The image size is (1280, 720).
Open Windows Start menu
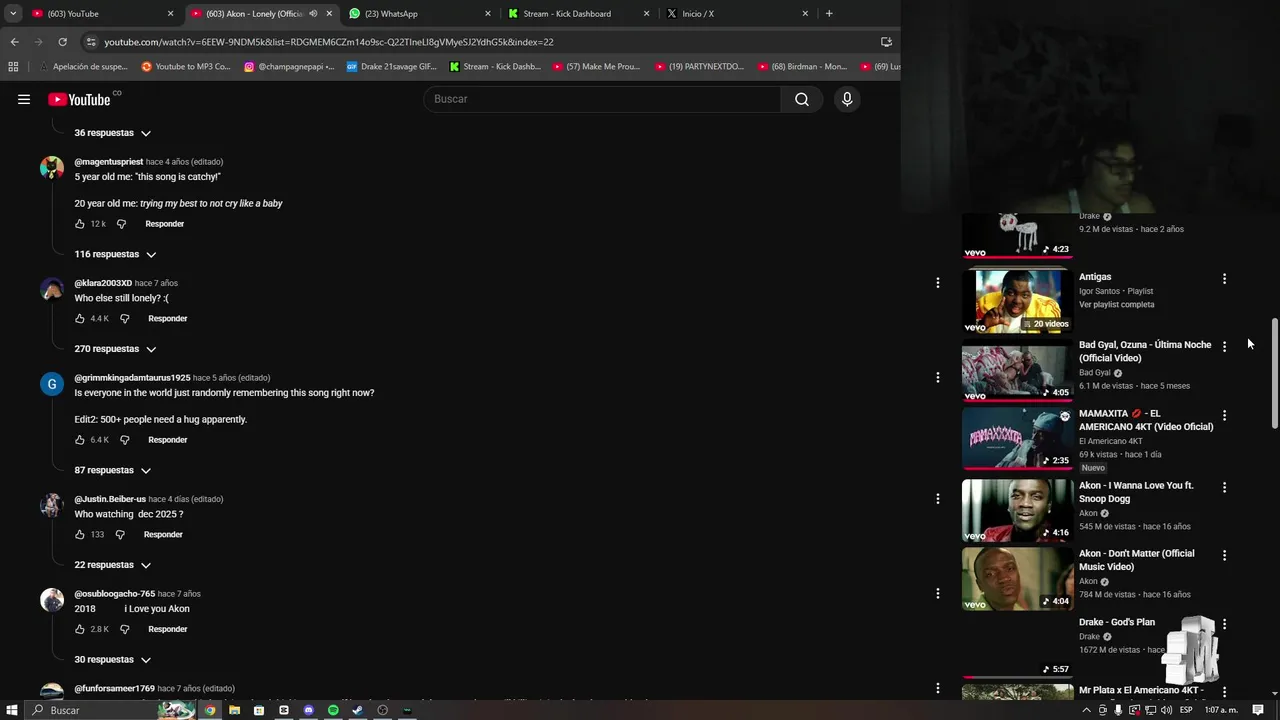(12, 710)
